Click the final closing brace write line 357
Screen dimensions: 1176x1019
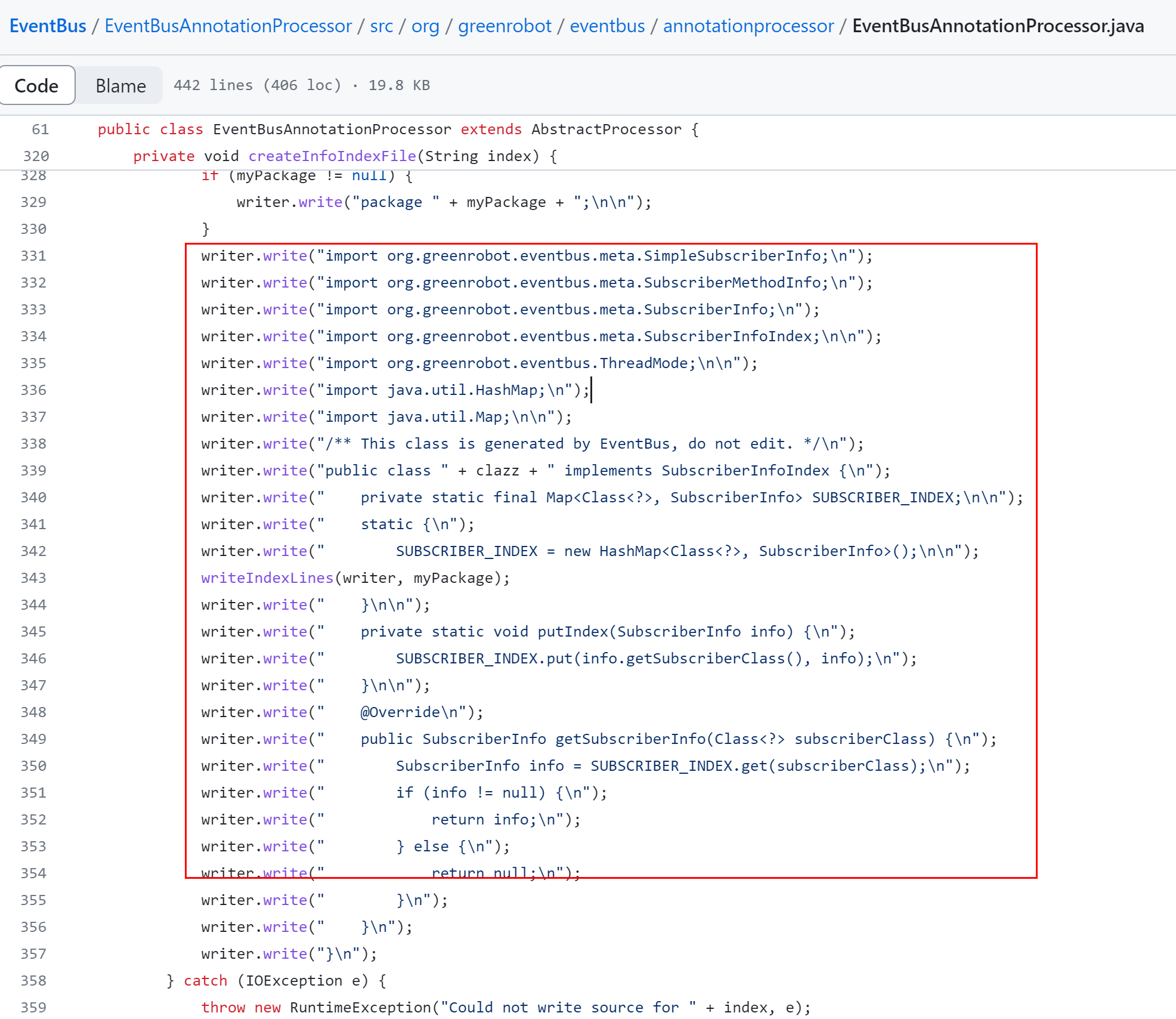point(289,954)
